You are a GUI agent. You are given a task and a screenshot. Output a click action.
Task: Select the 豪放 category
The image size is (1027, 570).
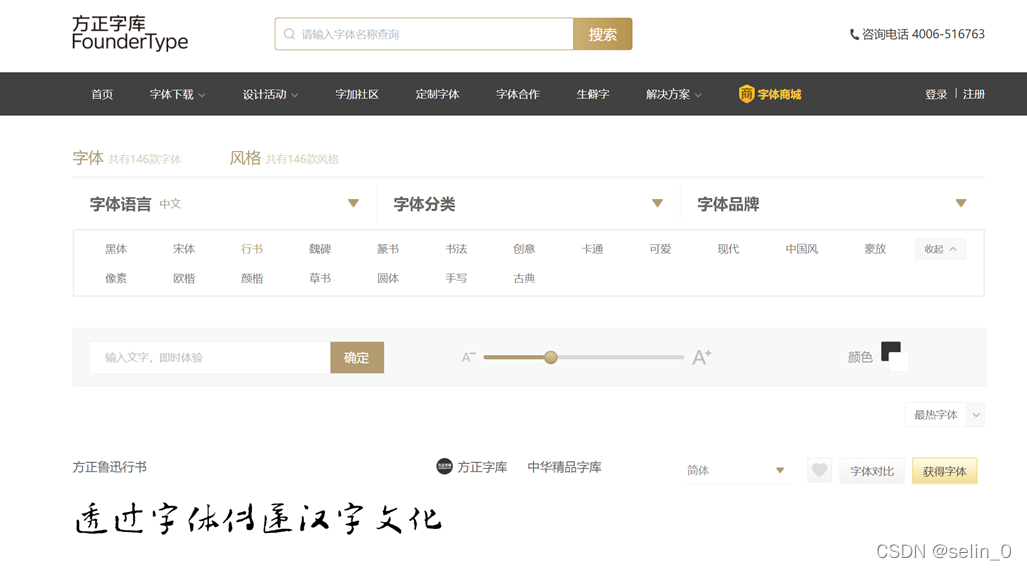point(875,249)
